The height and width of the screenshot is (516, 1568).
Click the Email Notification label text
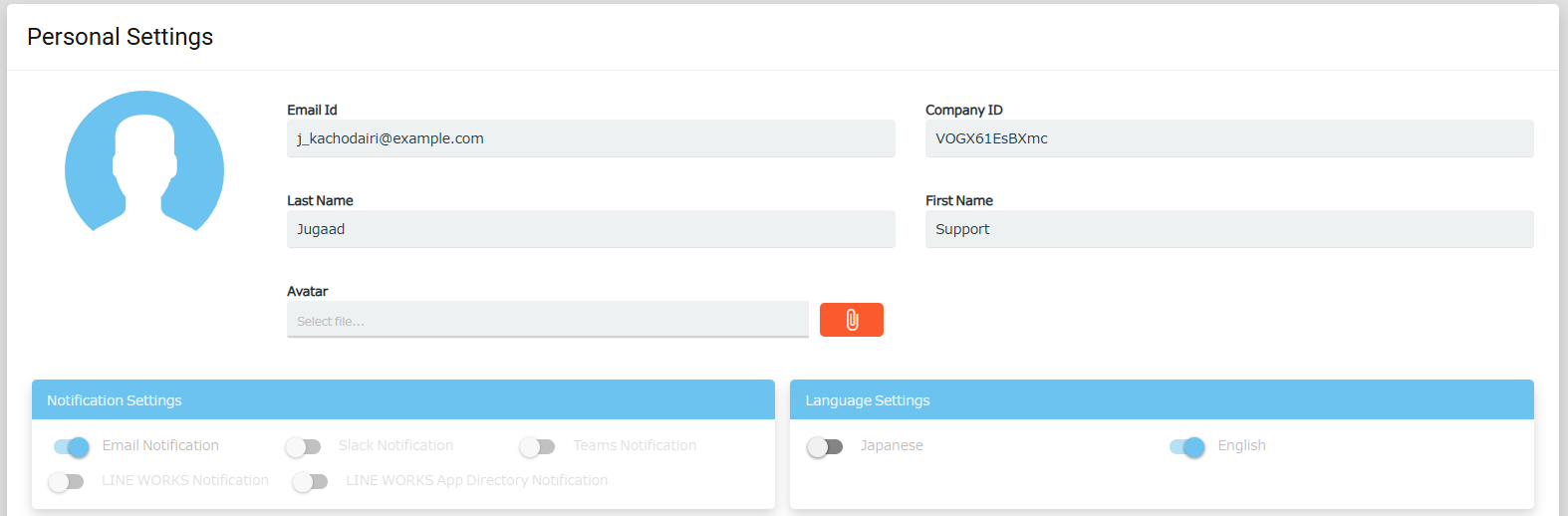click(x=160, y=445)
